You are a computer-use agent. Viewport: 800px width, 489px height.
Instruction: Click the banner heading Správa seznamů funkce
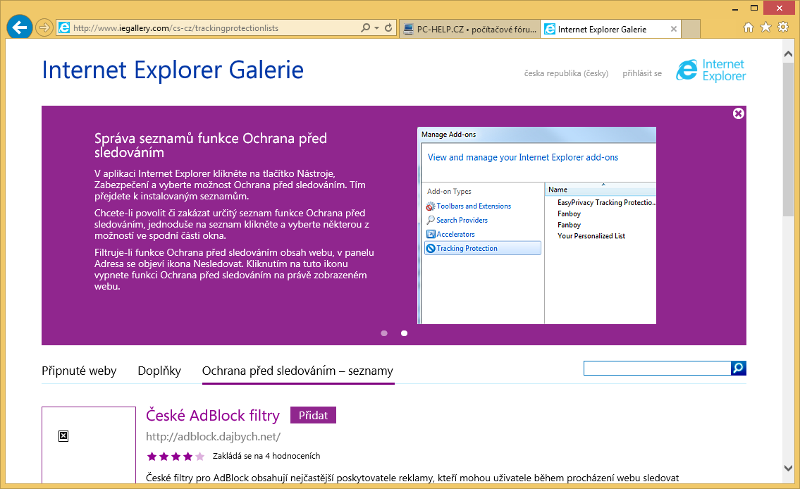point(210,145)
